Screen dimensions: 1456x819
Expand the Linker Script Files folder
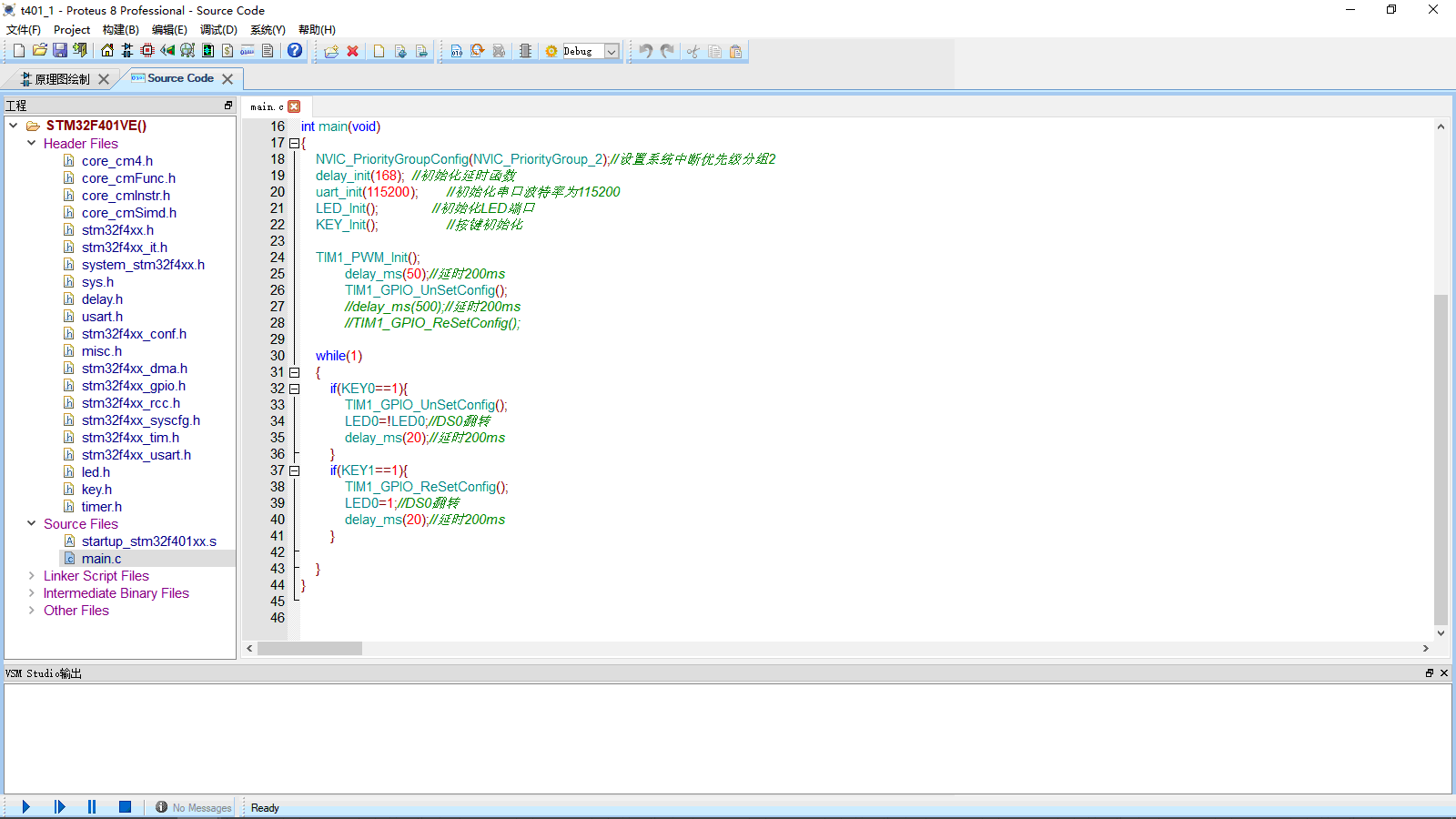[x=31, y=575]
